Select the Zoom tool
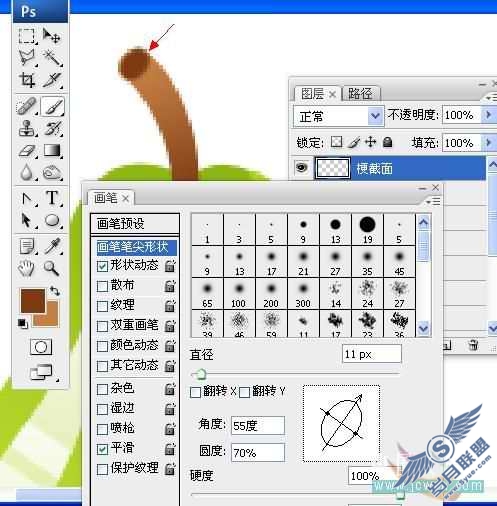Screen dimensions: 497x506 pos(52,269)
